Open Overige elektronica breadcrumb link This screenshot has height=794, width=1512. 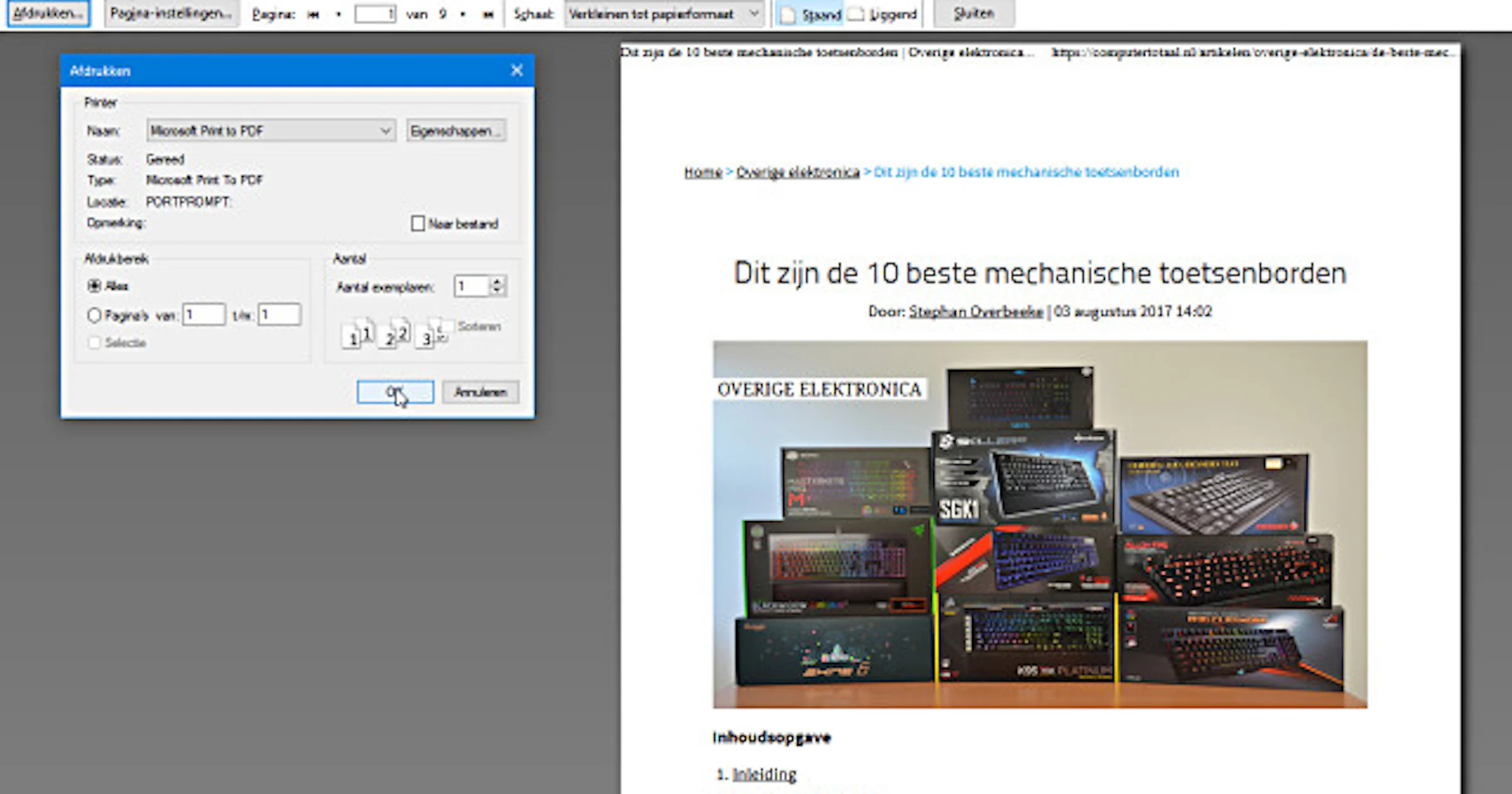[x=798, y=172]
